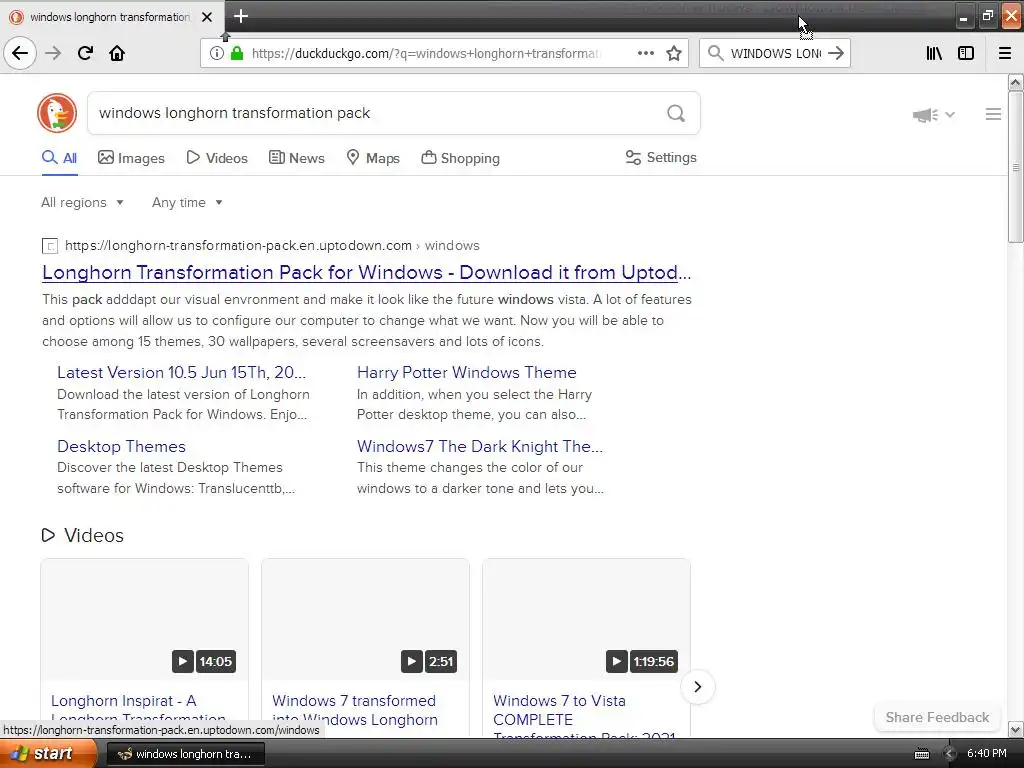Open the All regions dropdown
This screenshot has width=1024, height=768.
[82, 202]
